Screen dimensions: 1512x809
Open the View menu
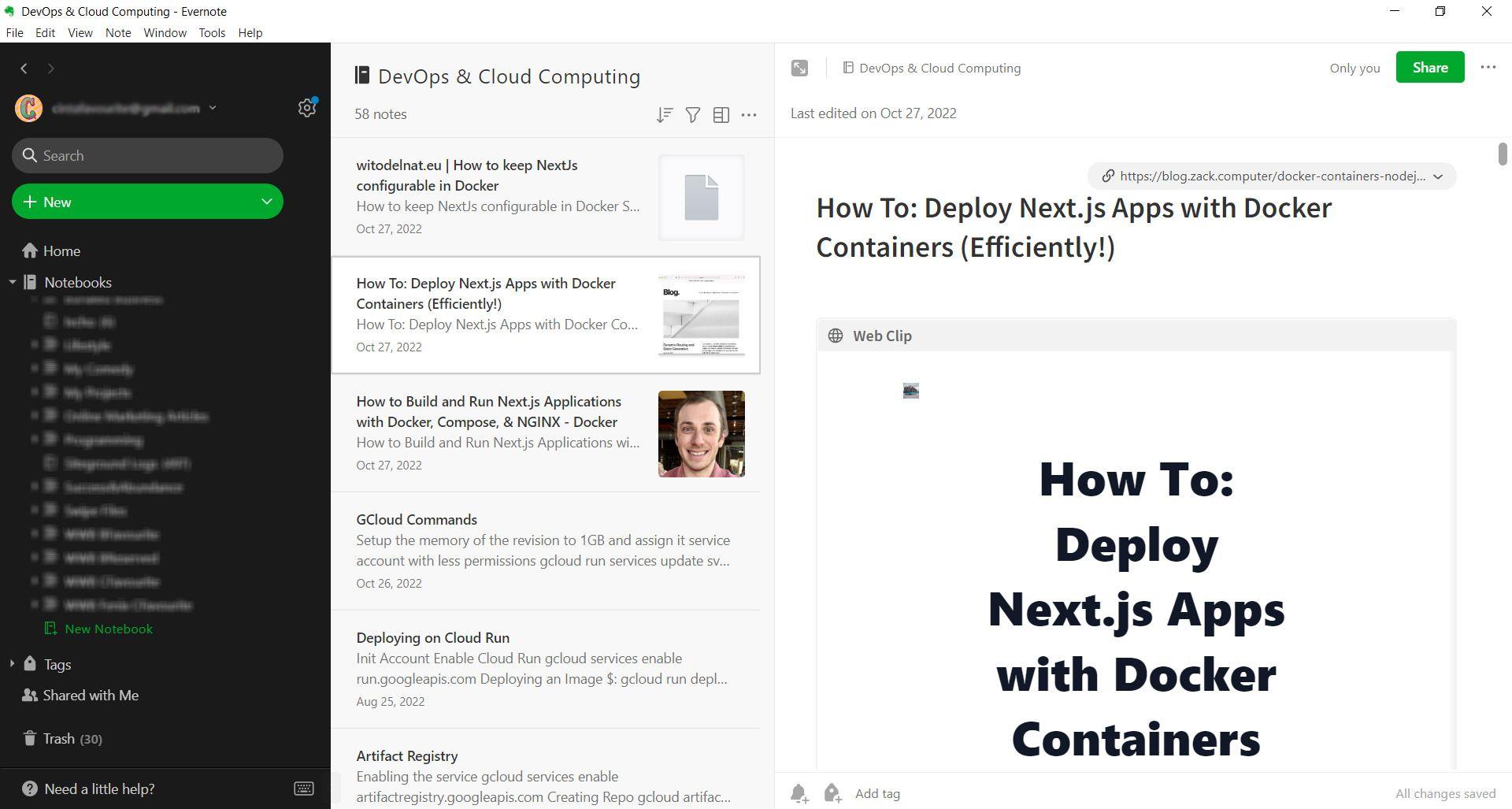[80, 32]
